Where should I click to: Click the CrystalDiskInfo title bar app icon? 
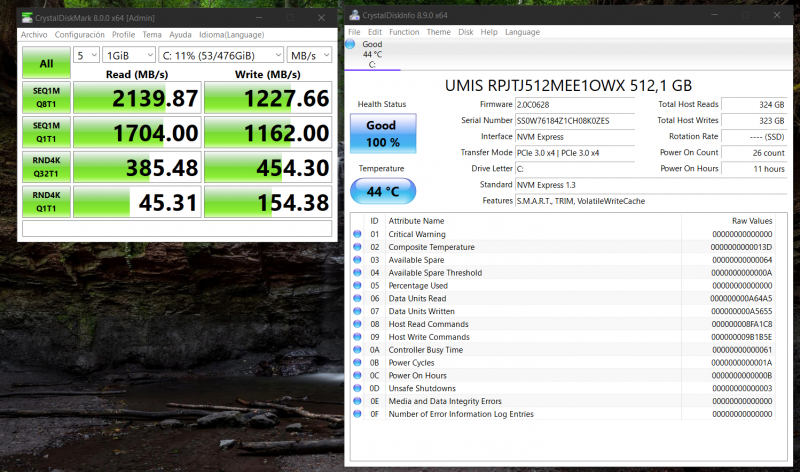354,15
